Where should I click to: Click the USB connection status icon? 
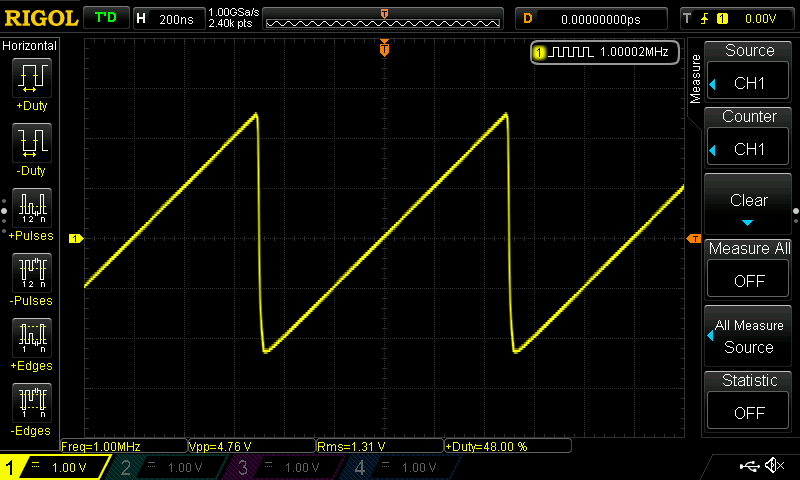750,466
